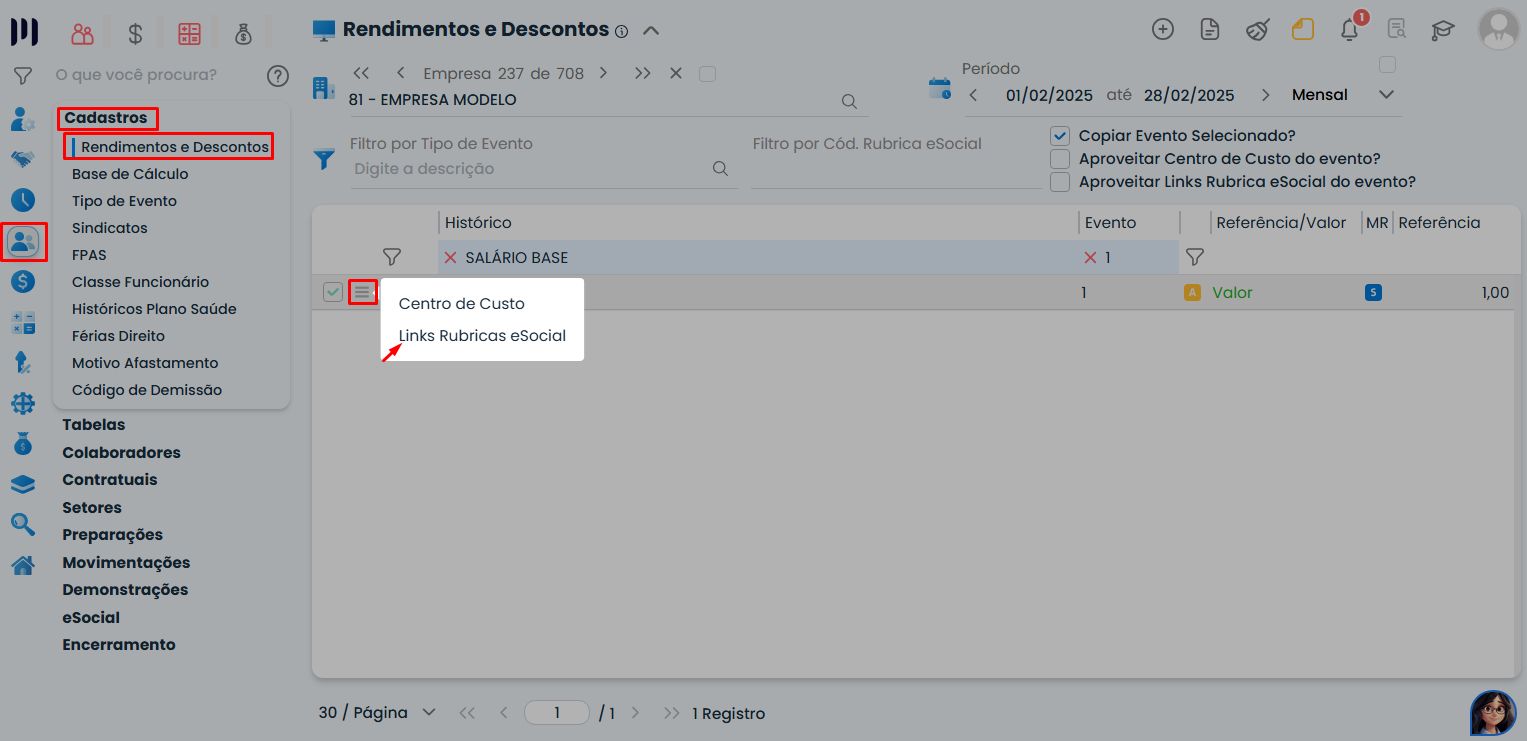1527x741 pixels.
Task: Open the graduation cap training icon
Action: click(1442, 30)
